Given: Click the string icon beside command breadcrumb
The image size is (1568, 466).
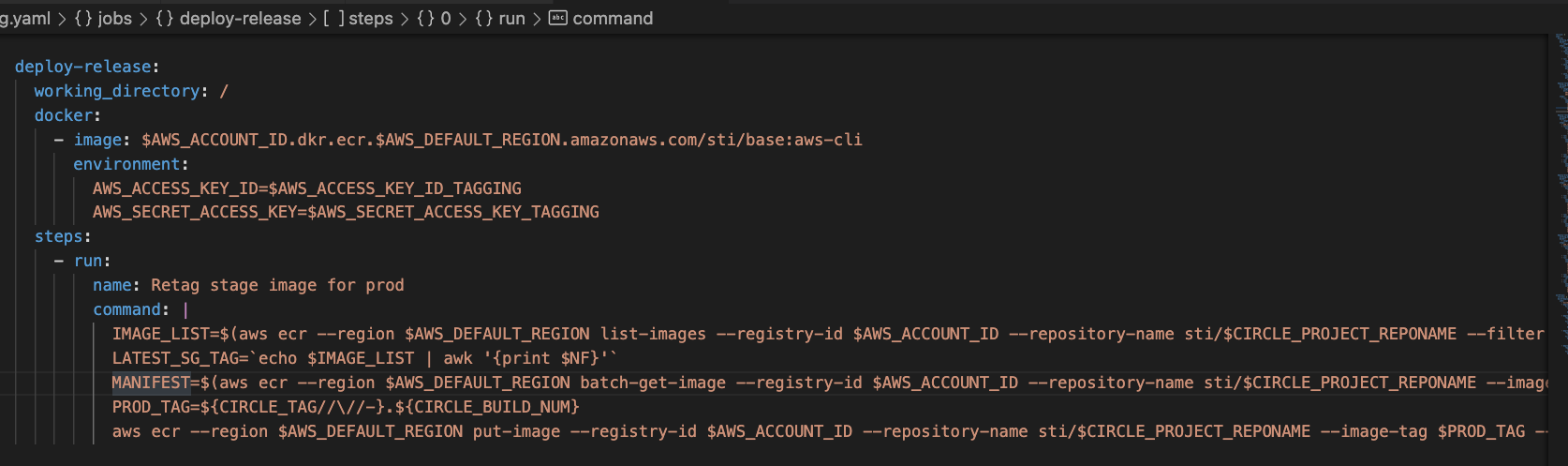Looking at the screenshot, I should pos(557,18).
